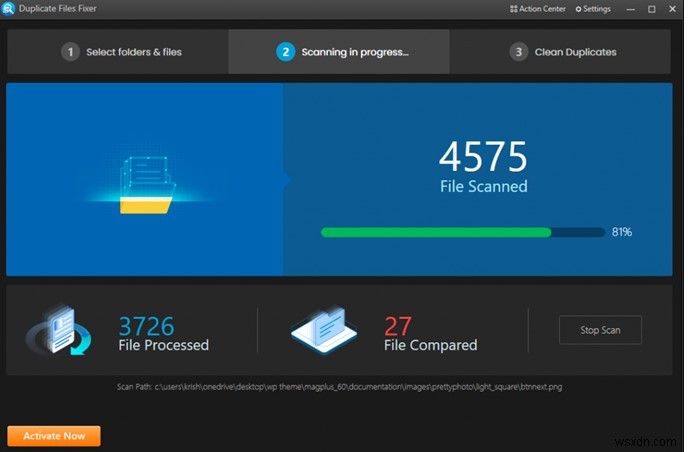The height and width of the screenshot is (452, 688).
Task: Open Settings from the title bar
Action: pos(593,9)
